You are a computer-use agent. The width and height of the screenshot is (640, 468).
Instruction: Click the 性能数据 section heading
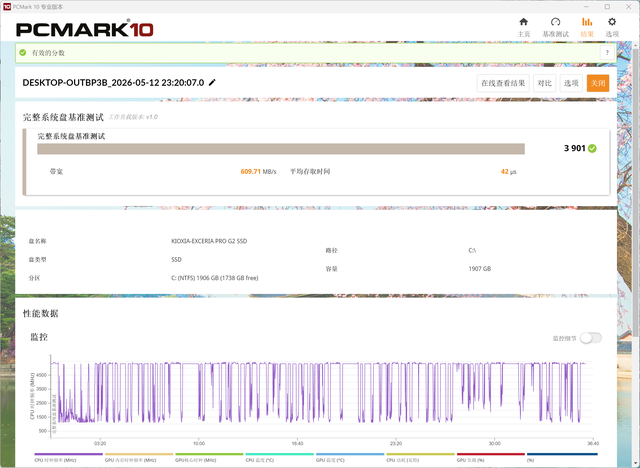point(40,313)
